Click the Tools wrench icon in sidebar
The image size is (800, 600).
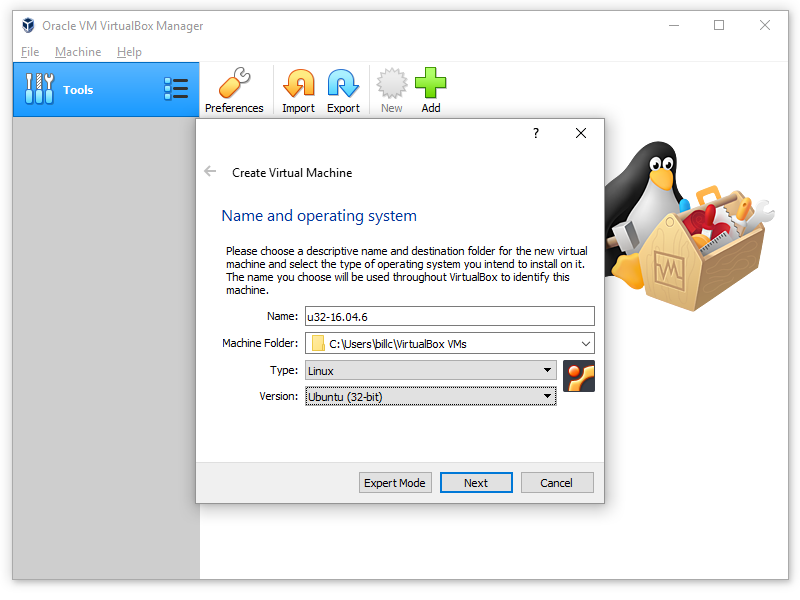[39, 89]
